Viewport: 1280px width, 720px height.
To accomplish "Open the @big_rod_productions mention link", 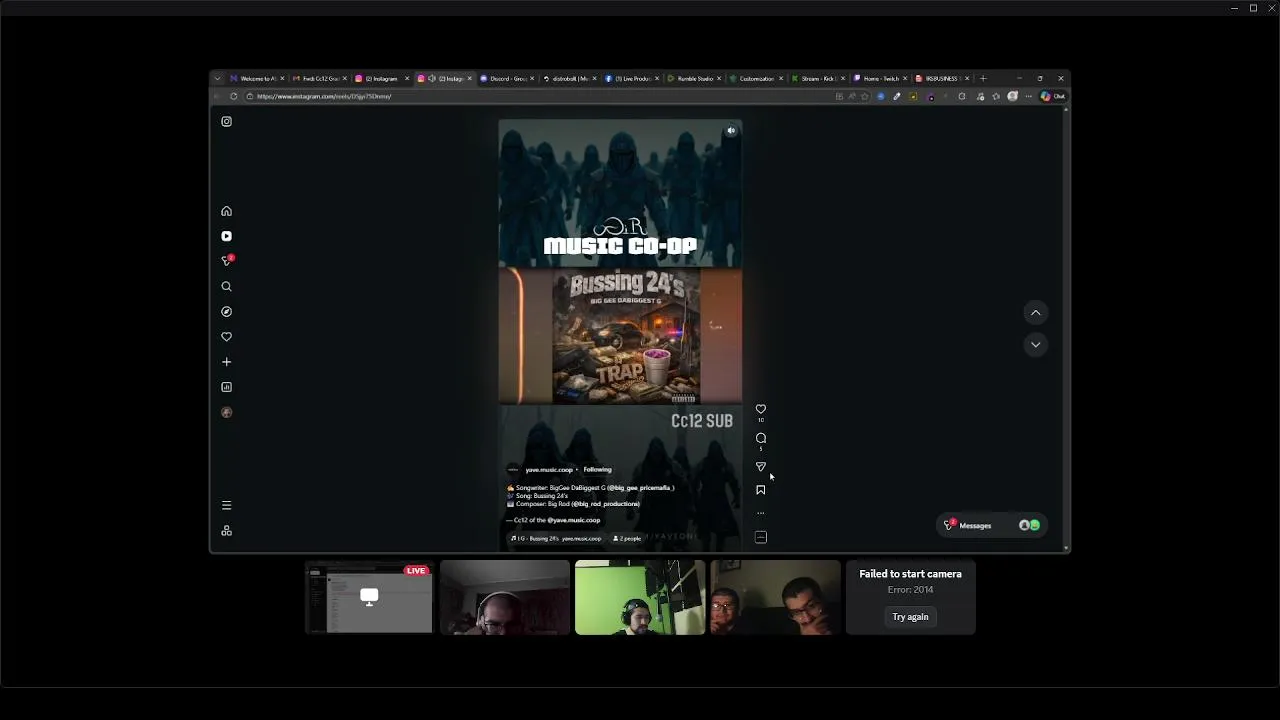I will (605, 504).
